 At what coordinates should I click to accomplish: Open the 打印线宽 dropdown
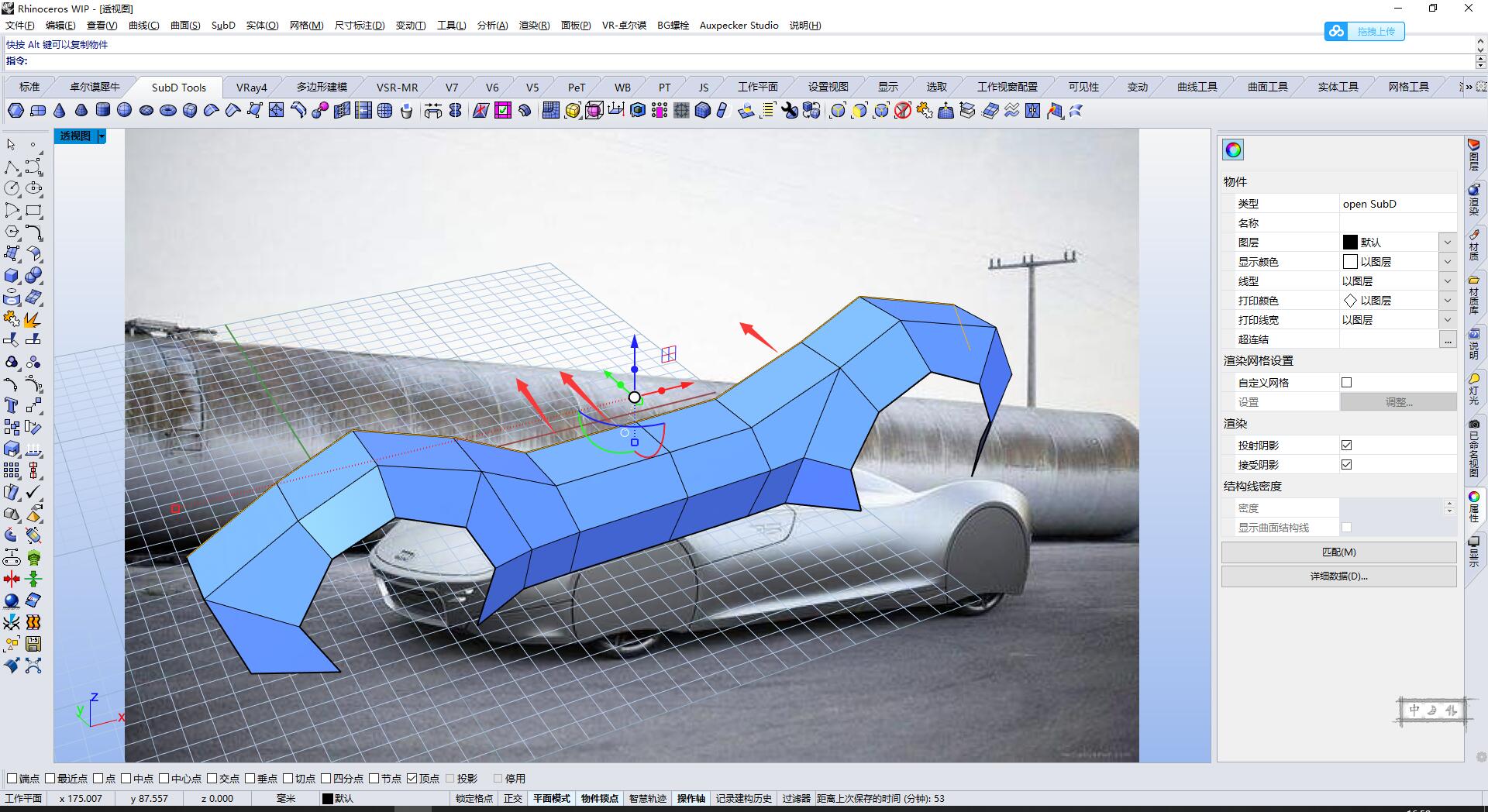pos(1447,320)
